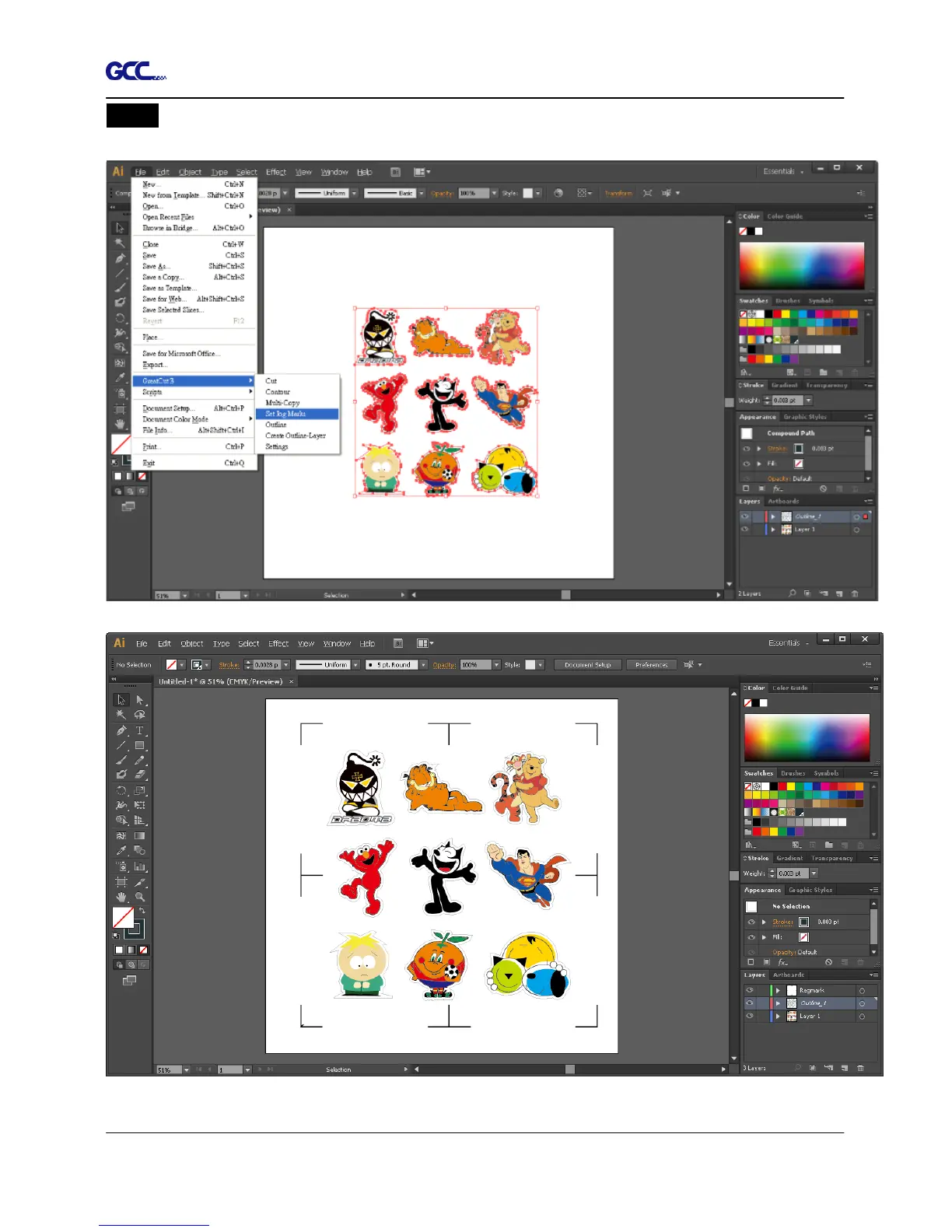Close the Untitled-1 document tab in lower screenshot

point(292,681)
